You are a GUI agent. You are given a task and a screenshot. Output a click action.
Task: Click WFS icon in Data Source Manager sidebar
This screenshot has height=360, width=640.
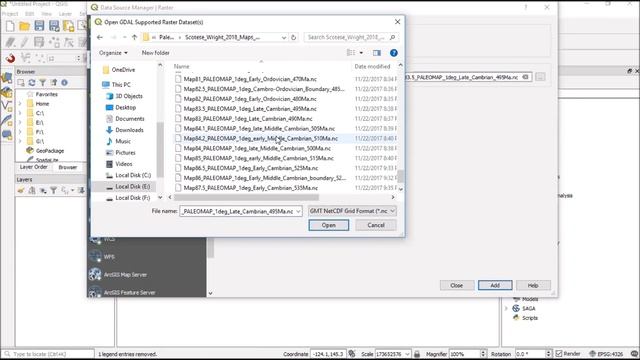96,256
